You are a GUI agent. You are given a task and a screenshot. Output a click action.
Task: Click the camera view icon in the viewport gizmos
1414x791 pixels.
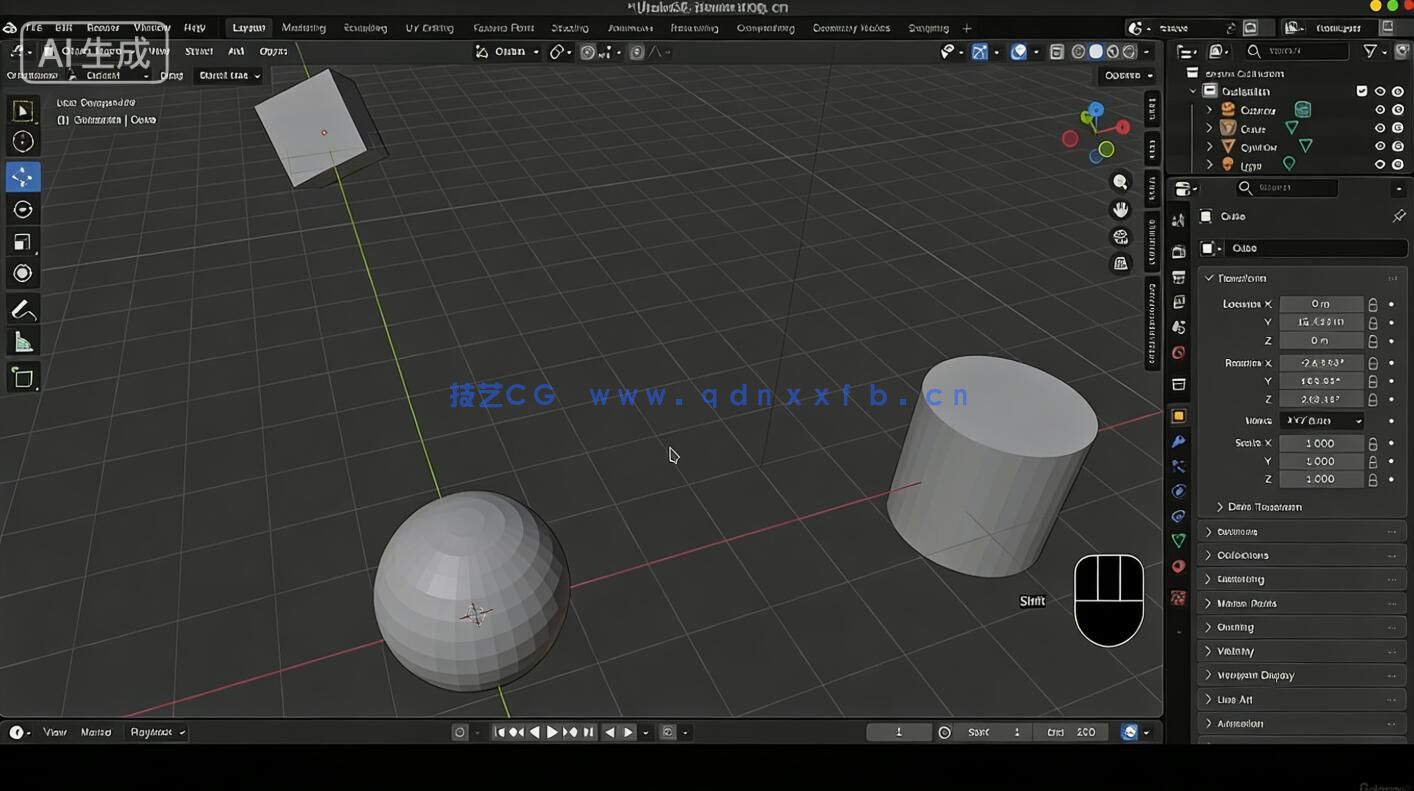[1121, 237]
